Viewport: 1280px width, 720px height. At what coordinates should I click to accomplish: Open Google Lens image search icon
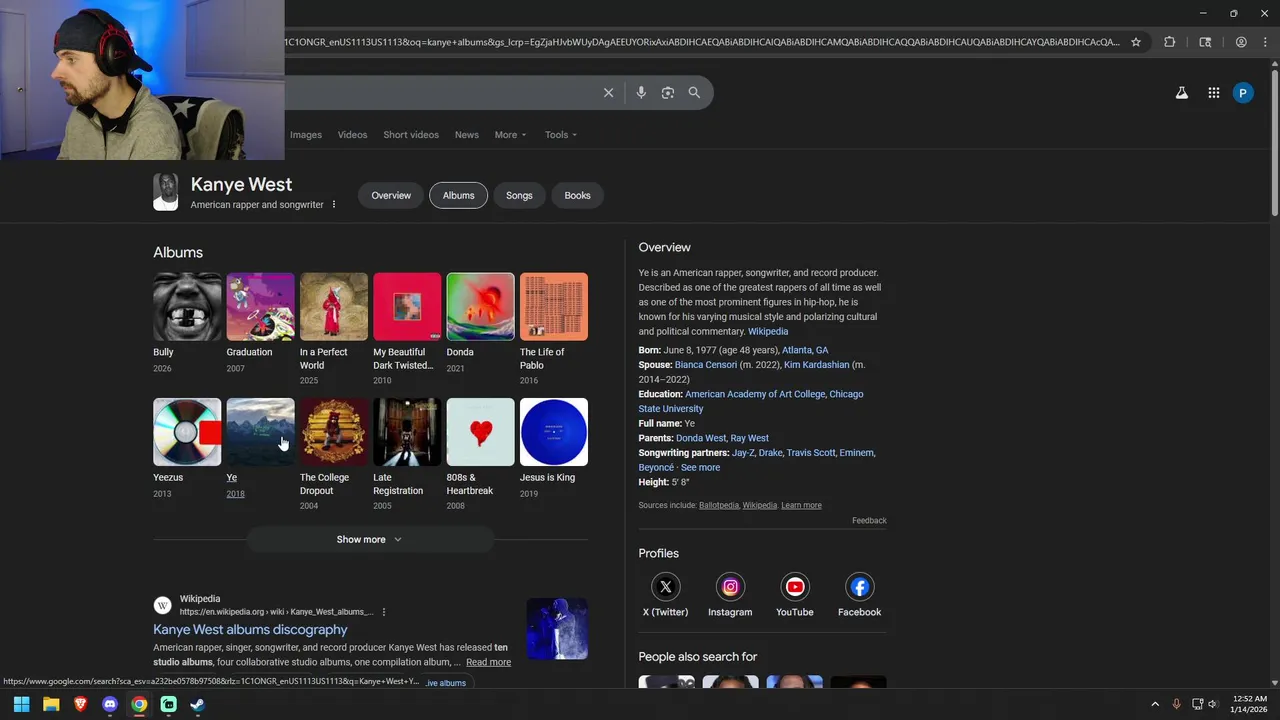(x=668, y=93)
